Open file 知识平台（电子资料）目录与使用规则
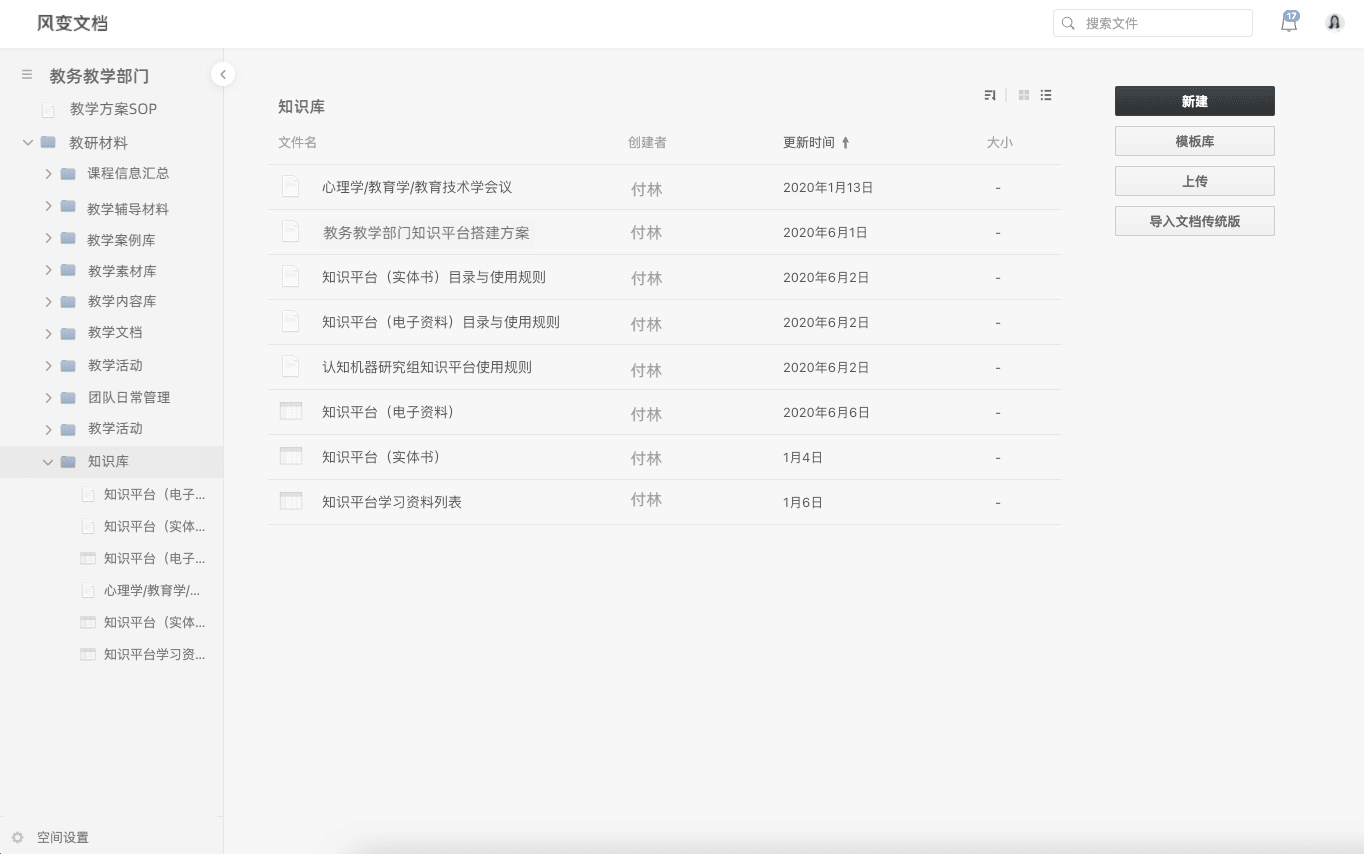 (x=441, y=322)
